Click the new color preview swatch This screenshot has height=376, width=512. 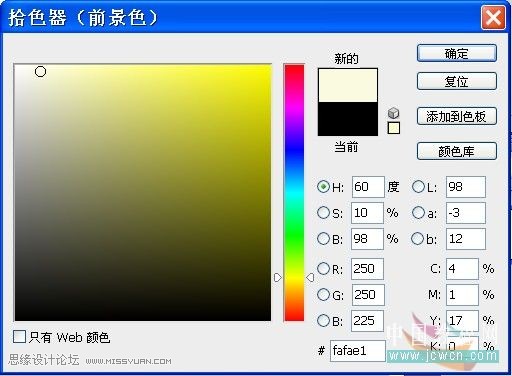pyautogui.click(x=348, y=85)
